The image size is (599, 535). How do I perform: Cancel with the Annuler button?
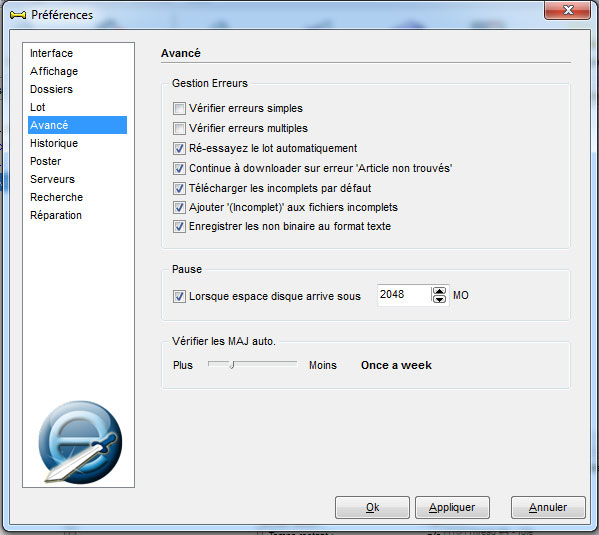(x=548, y=507)
